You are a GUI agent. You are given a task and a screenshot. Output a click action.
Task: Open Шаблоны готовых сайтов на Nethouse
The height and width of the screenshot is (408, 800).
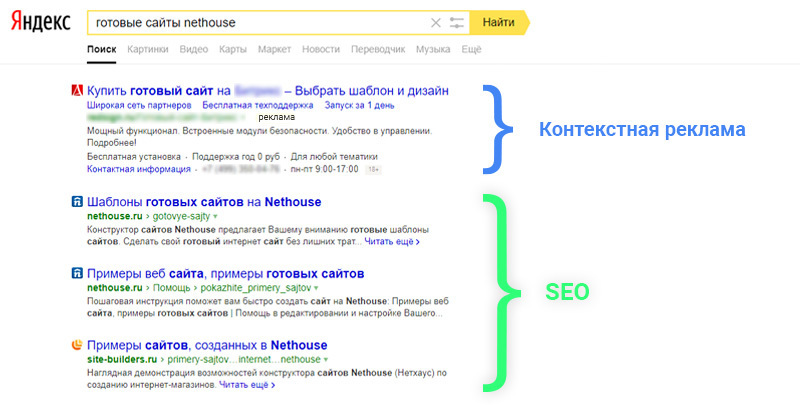click(x=204, y=202)
